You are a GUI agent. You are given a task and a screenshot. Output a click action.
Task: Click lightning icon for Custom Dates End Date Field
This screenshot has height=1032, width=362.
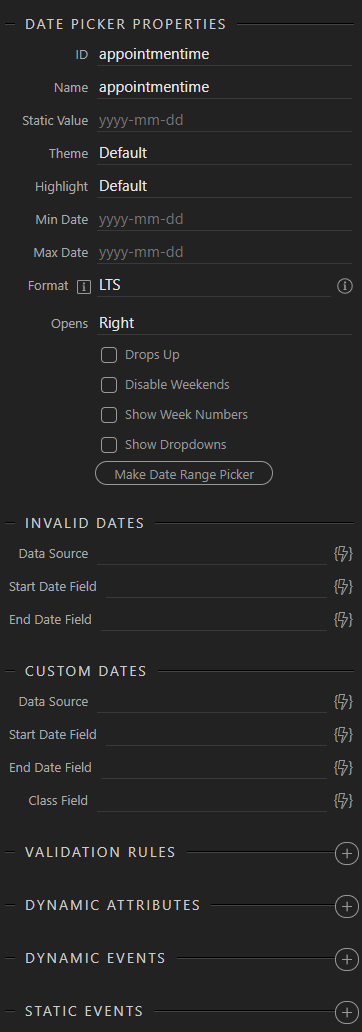pos(343,767)
